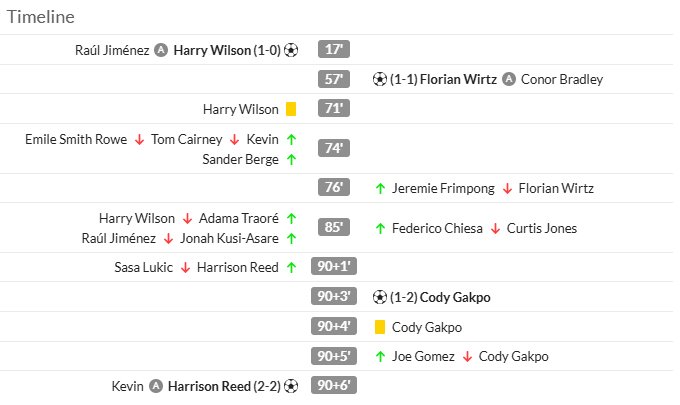
Task: Click the assist badge beside Conor Bradley
Action: [x=509, y=79]
